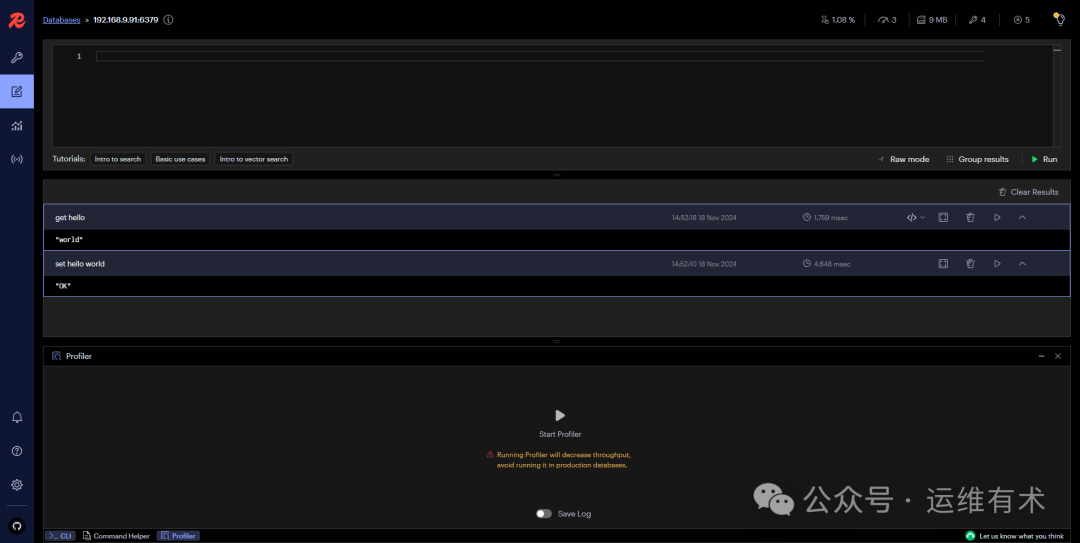Toggle the Save Log switch
The image size is (1080, 543).
[543, 513]
